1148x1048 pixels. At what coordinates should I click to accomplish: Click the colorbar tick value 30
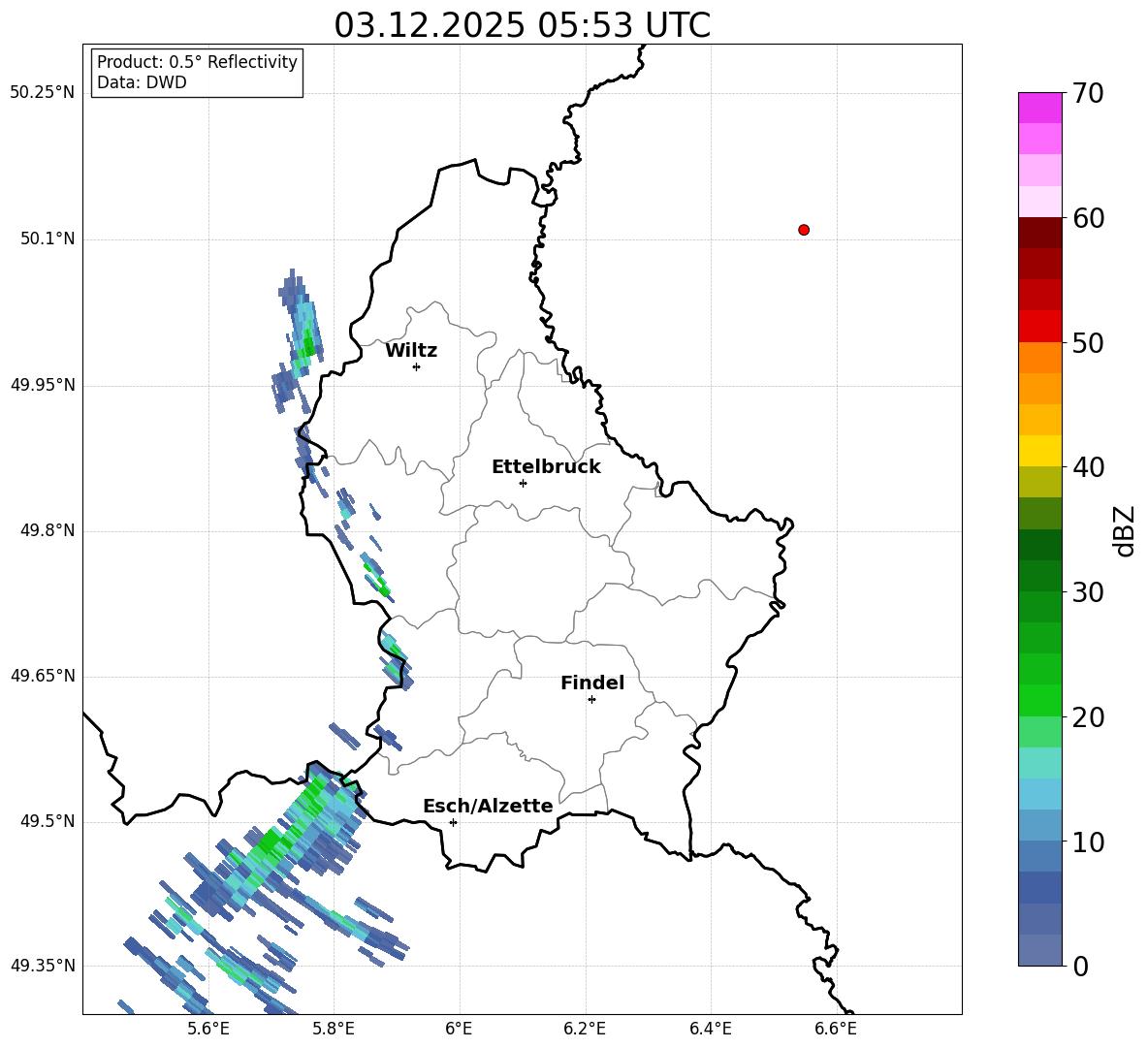[1088, 592]
